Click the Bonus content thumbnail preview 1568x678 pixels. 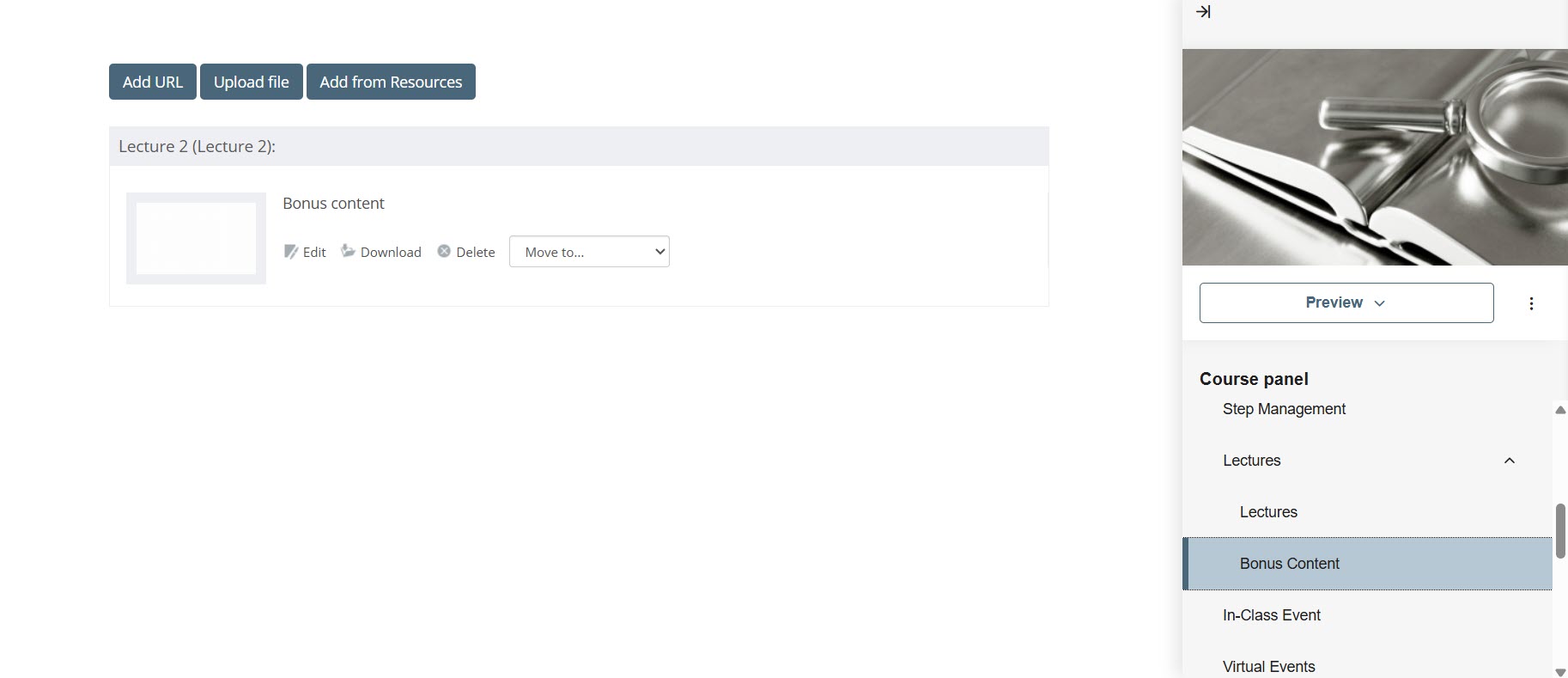(196, 238)
